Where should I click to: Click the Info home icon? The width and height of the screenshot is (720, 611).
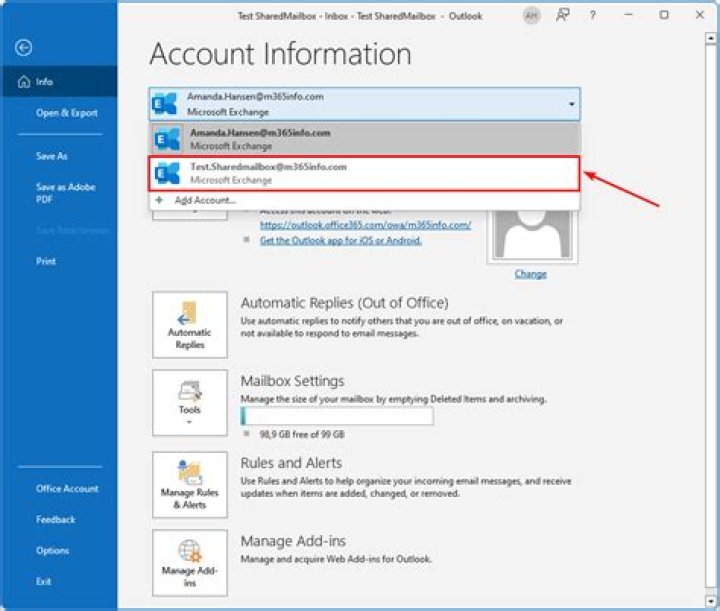(x=24, y=82)
